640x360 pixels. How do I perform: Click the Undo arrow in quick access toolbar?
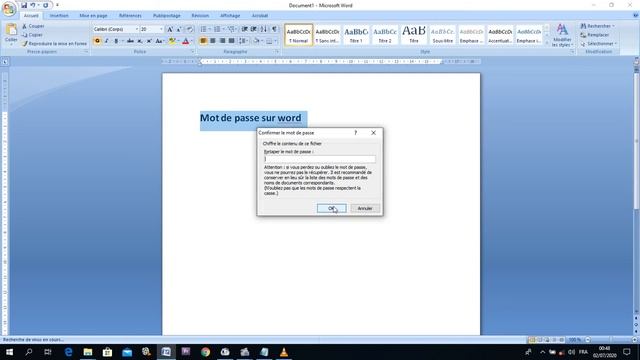(33, 5)
